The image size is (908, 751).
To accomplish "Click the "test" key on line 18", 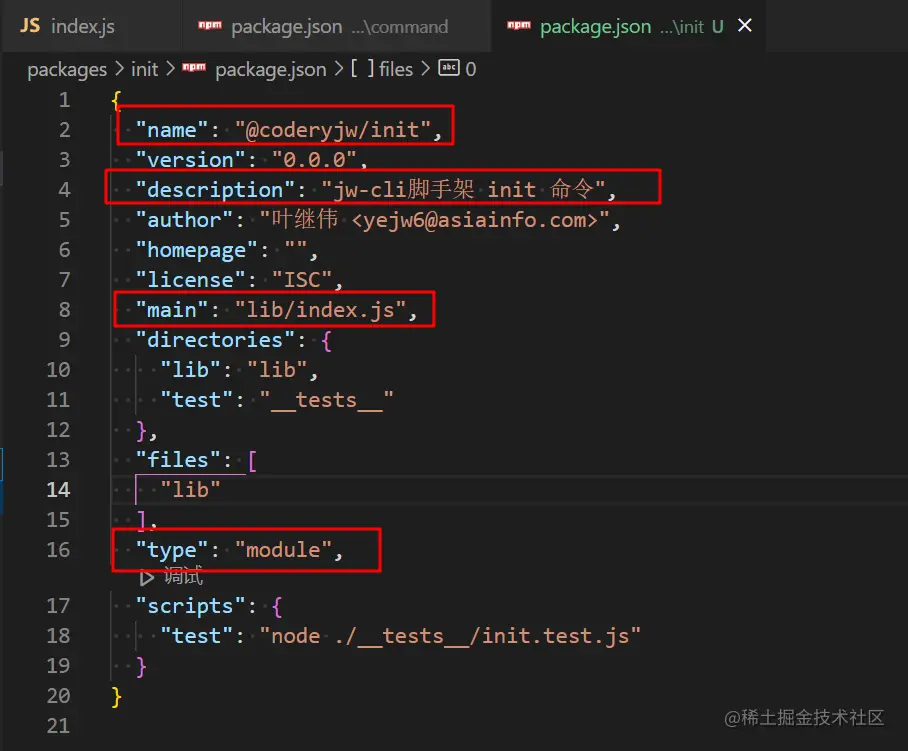I will tap(196, 636).
